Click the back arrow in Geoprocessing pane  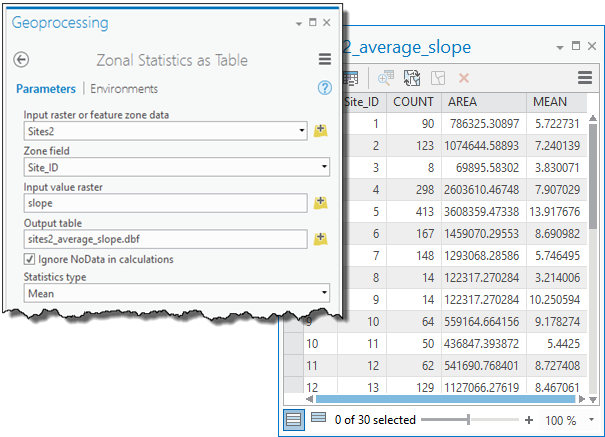21,60
